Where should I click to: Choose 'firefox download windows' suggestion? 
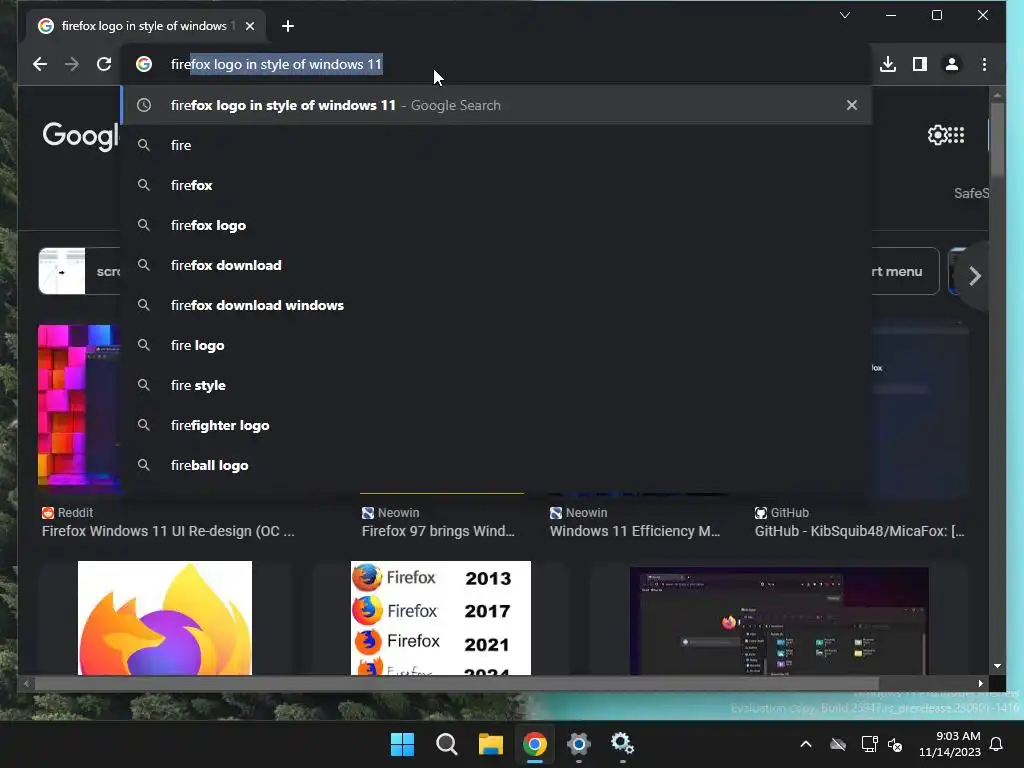496,305
